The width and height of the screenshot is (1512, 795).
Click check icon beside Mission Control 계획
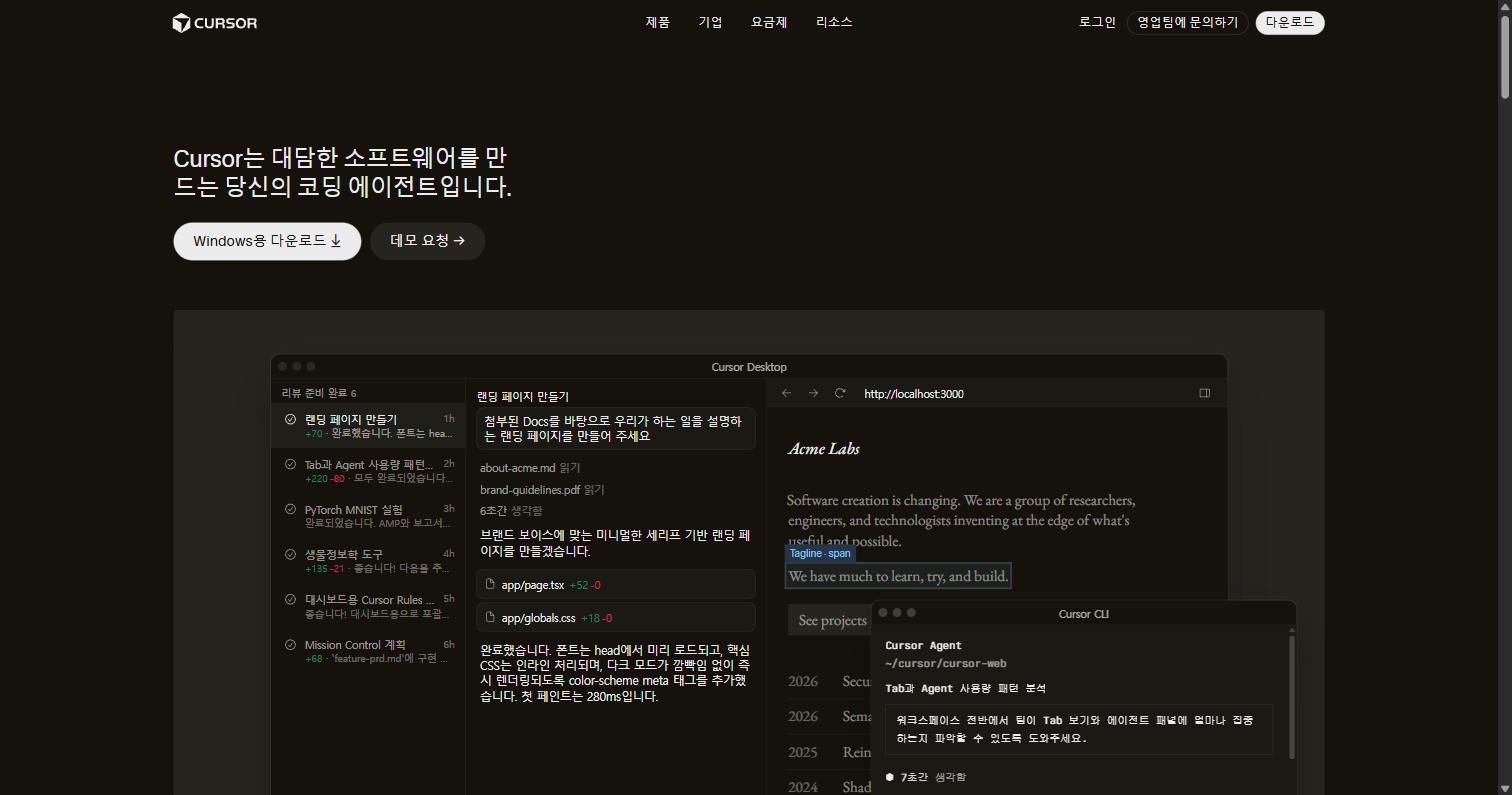click(290, 645)
